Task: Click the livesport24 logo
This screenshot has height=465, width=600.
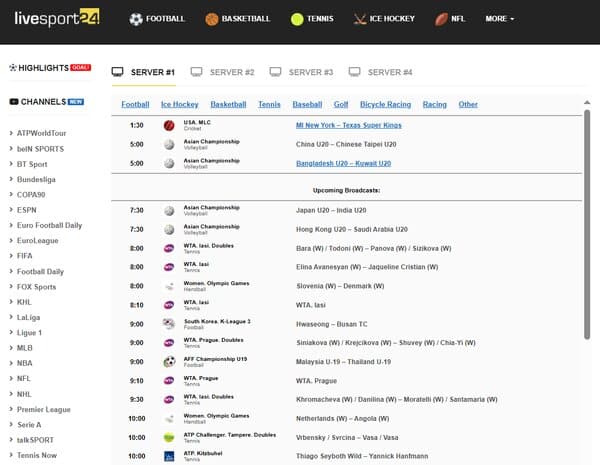Action: point(57,18)
